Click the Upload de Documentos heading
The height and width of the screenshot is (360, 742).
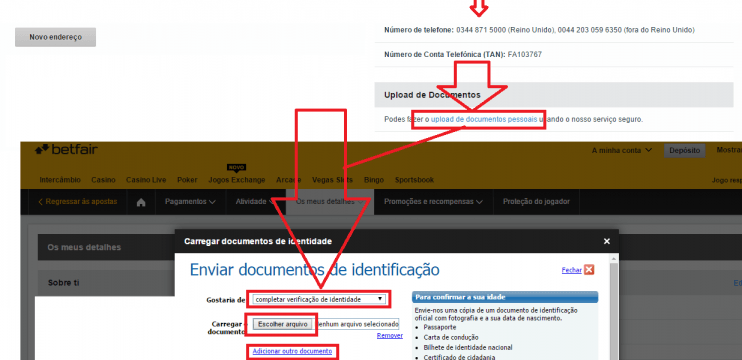pos(433,95)
